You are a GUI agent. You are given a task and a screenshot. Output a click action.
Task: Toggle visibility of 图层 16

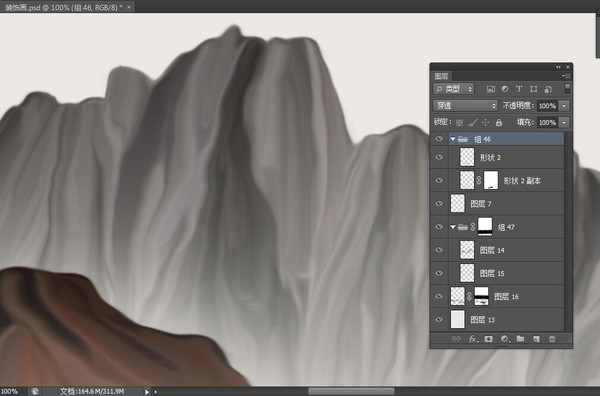coord(439,296)
